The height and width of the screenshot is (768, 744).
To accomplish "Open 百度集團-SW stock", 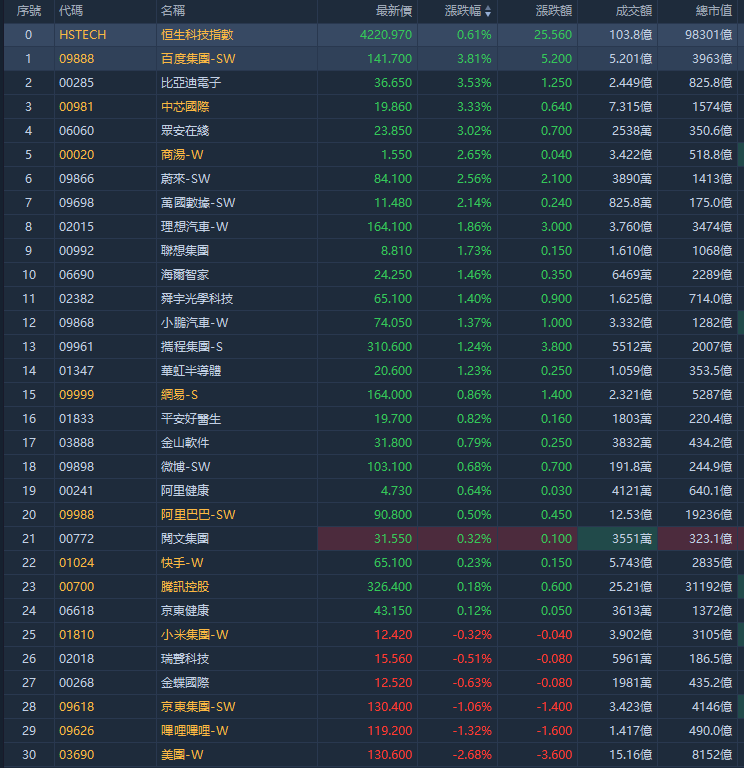I will [198, 59].
